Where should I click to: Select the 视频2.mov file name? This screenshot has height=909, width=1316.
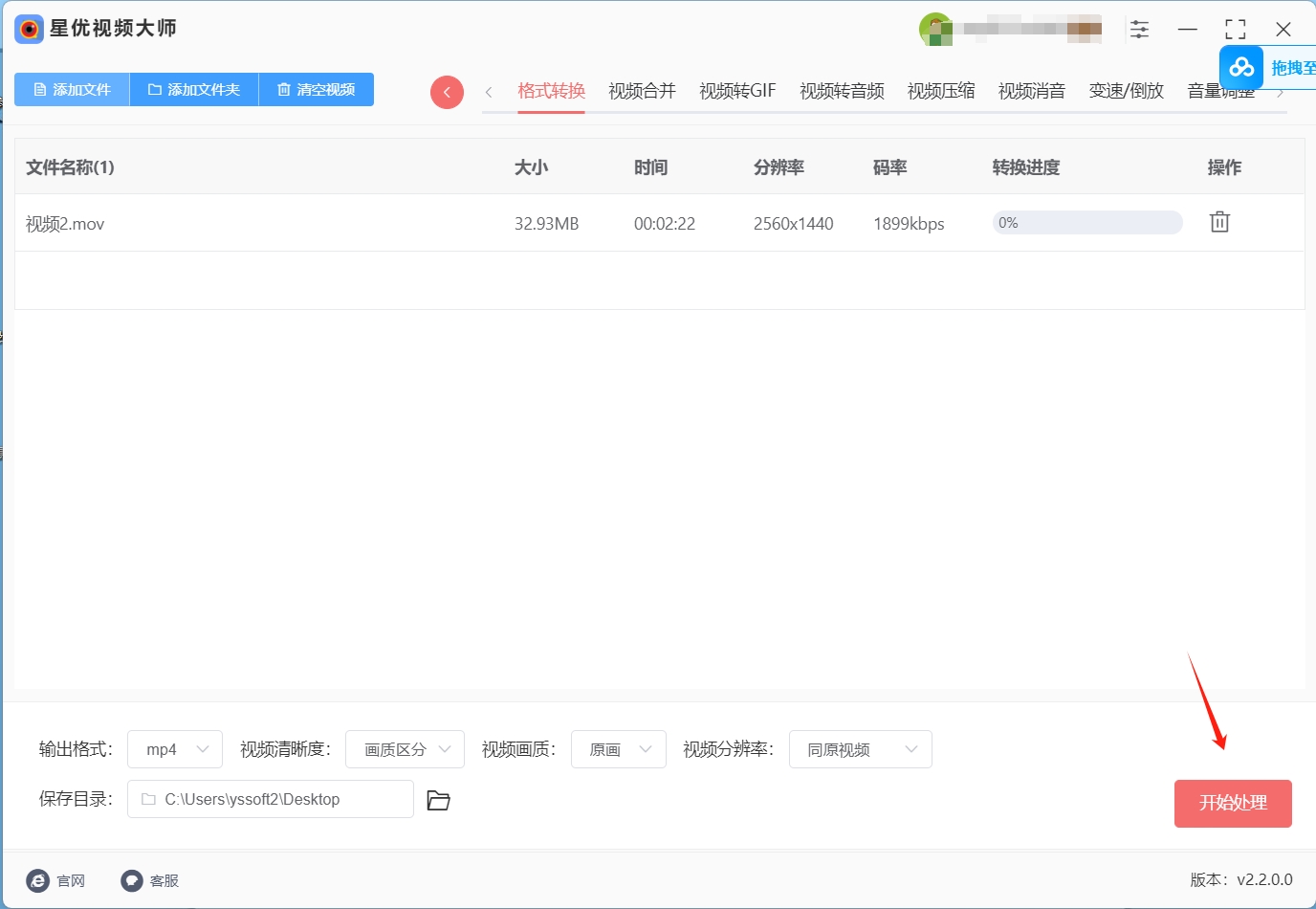tap(65, 224)
